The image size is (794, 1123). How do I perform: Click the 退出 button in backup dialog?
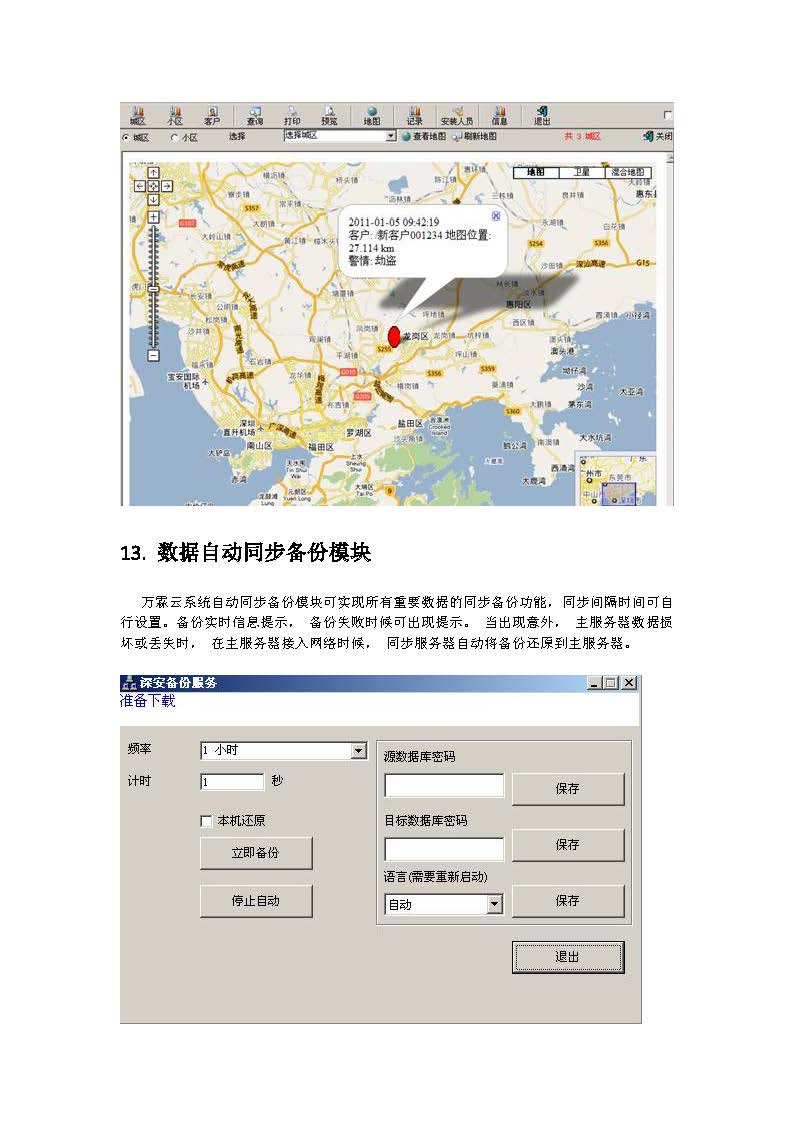[568, 957]
